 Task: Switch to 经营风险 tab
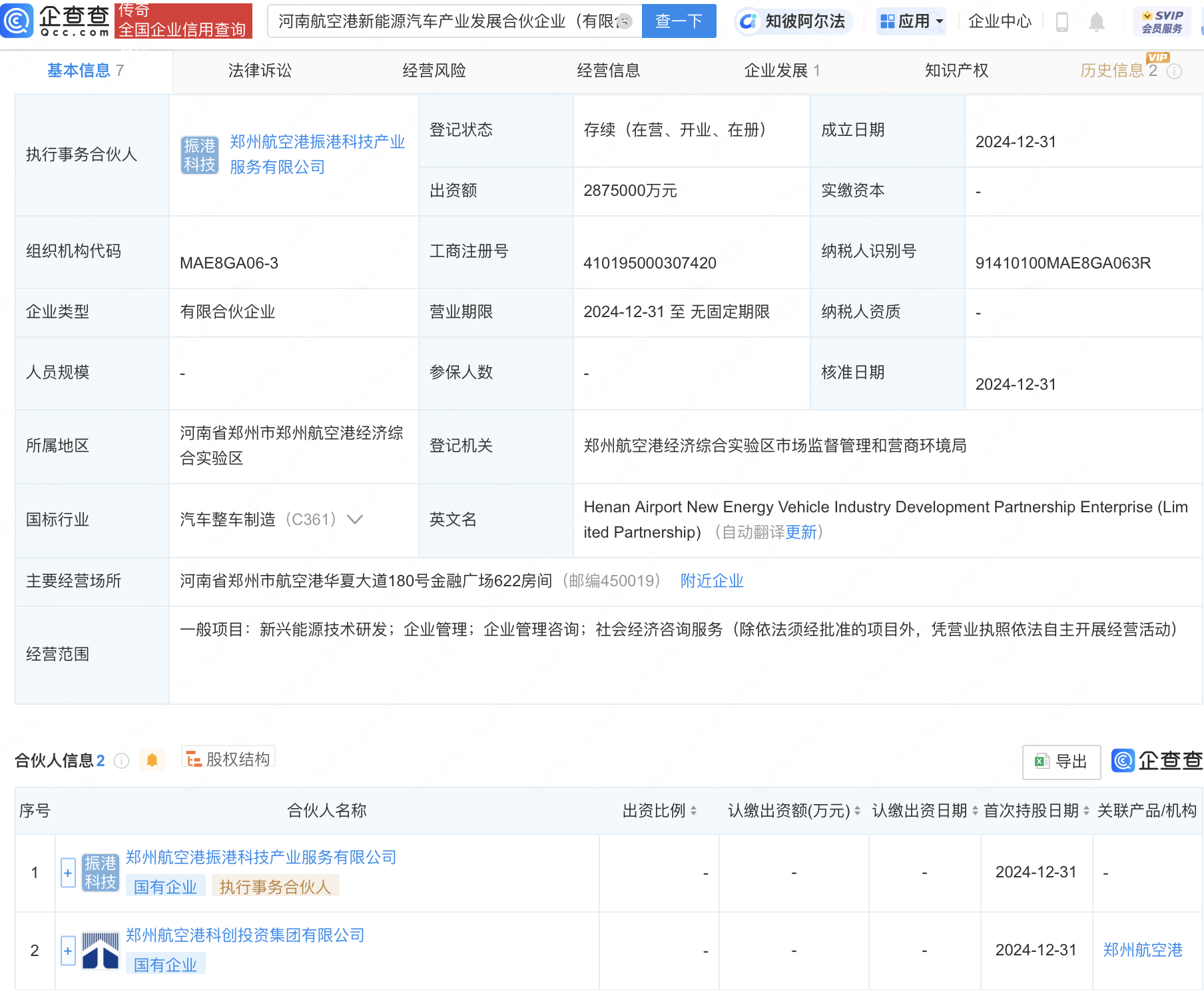(434, 71)
